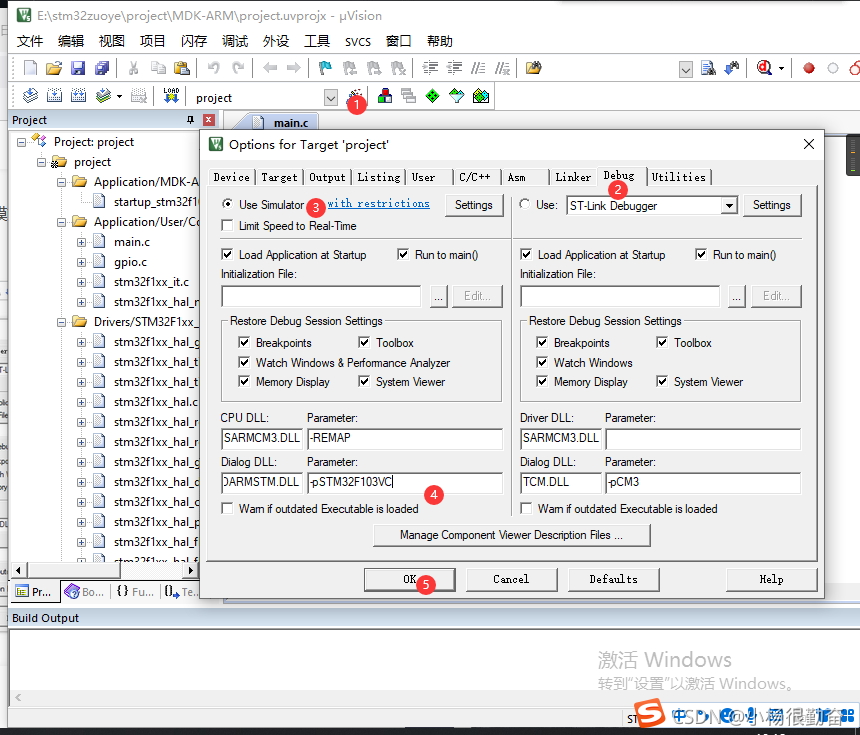The height and width of the screenshot is (735, 860).
Task: Open the 文件 menu
Action: coord(30,41)
